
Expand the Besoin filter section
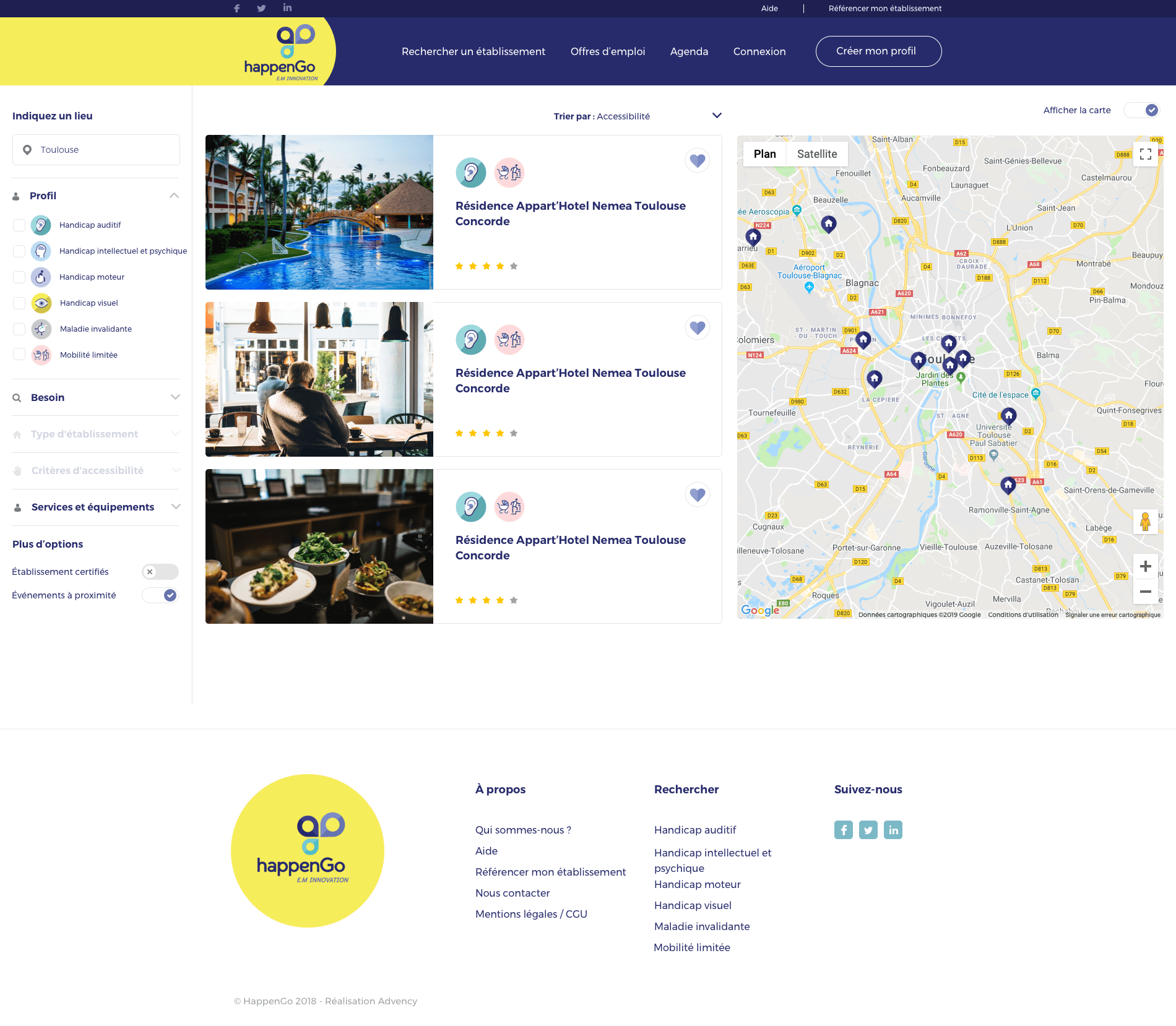click(x=175, y=397)
